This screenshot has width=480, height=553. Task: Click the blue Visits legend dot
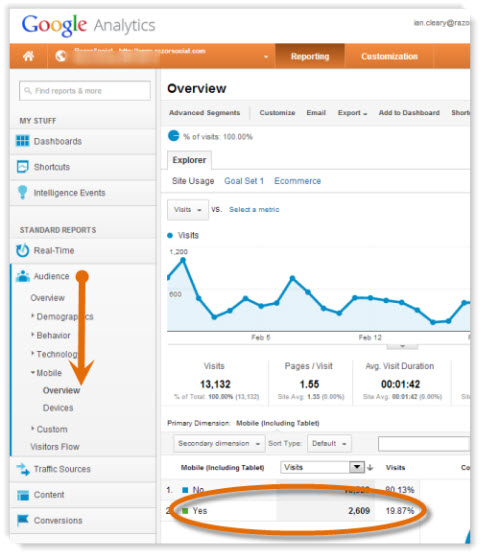click(x=170, y=235)
